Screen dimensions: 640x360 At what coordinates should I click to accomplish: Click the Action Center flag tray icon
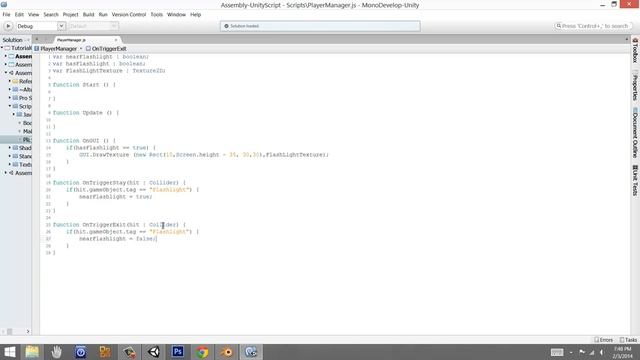tap(582, 352)
